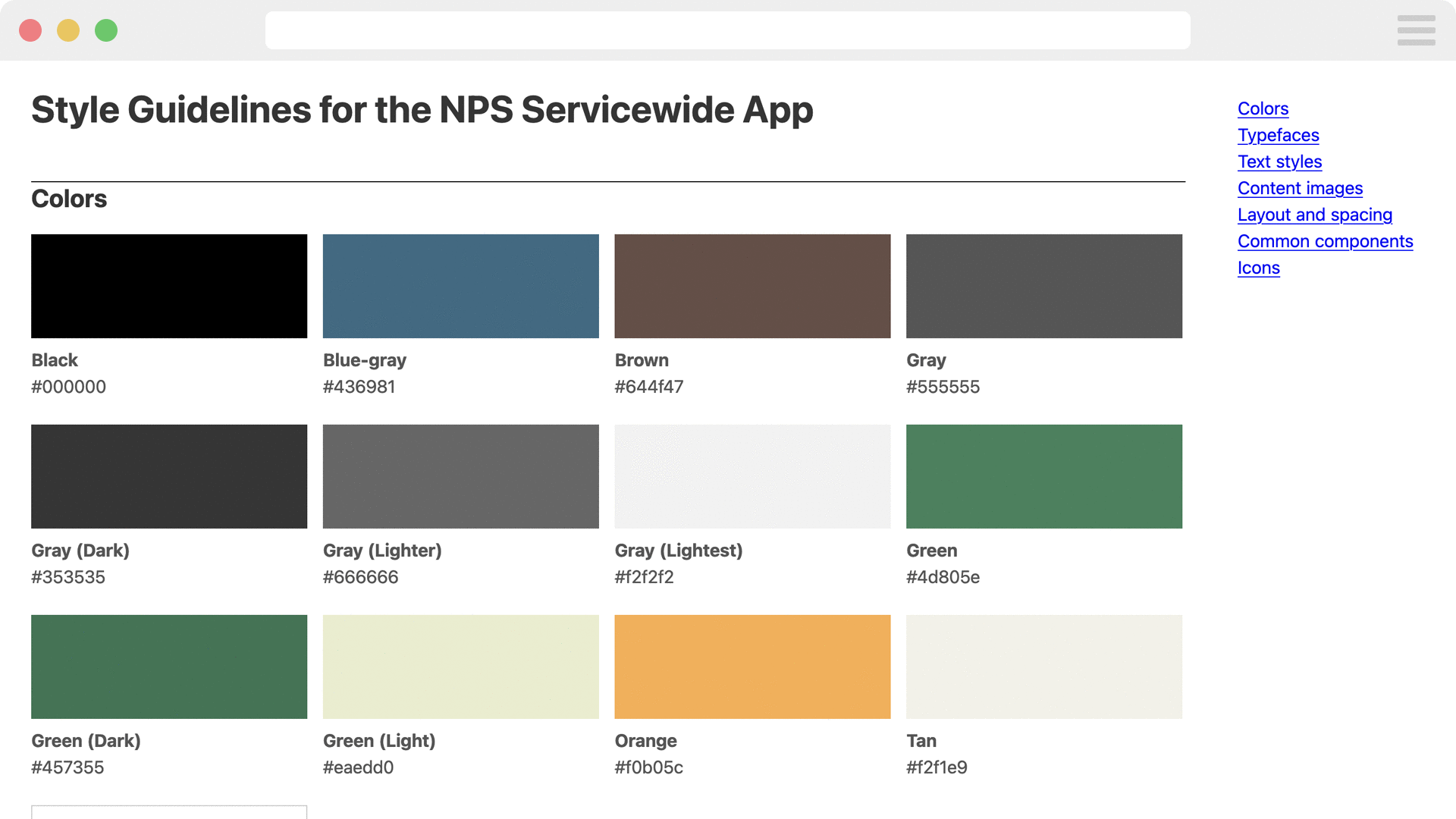Image resolution: width=1456 pixels, height=819 pixels.
Task: Choose the Green (Light) swatch
Action: tap(460, 667)
